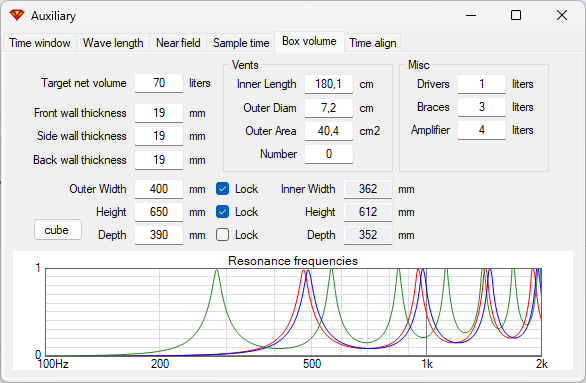Enable the Depth Lock checkbox
The width and height of the screenshot is (586, 383).
[x=222, y=235]
